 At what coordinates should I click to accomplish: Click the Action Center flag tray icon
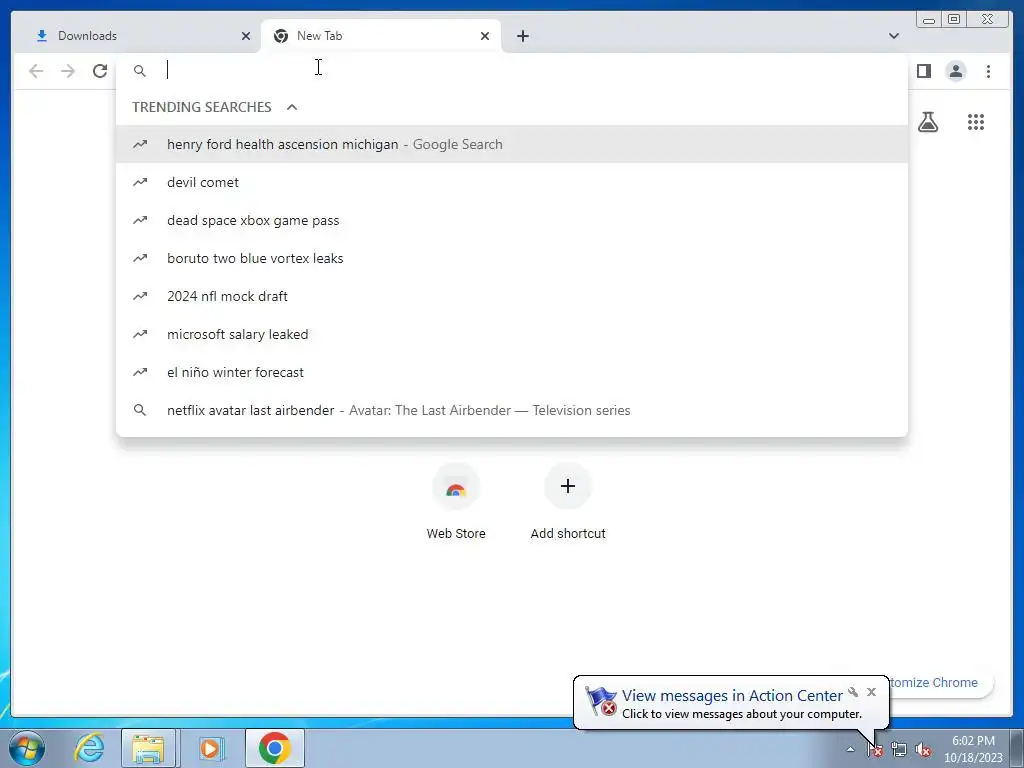875,750
